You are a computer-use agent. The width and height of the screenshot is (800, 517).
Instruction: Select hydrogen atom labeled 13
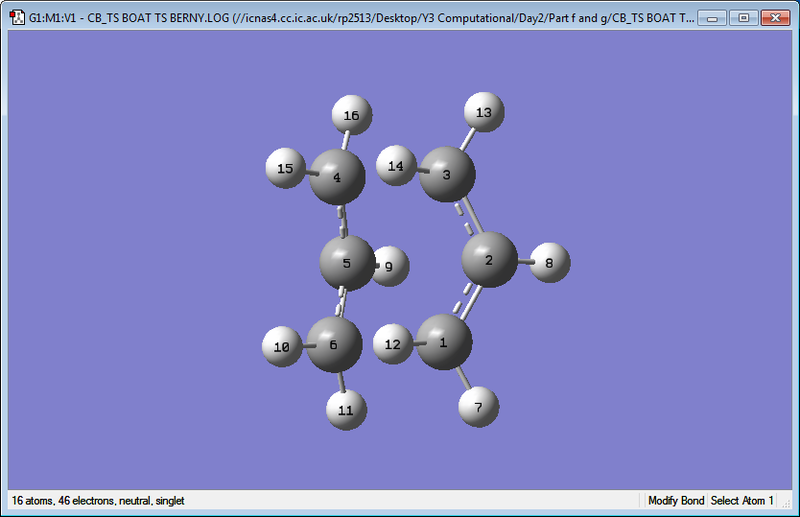point(484,112)
